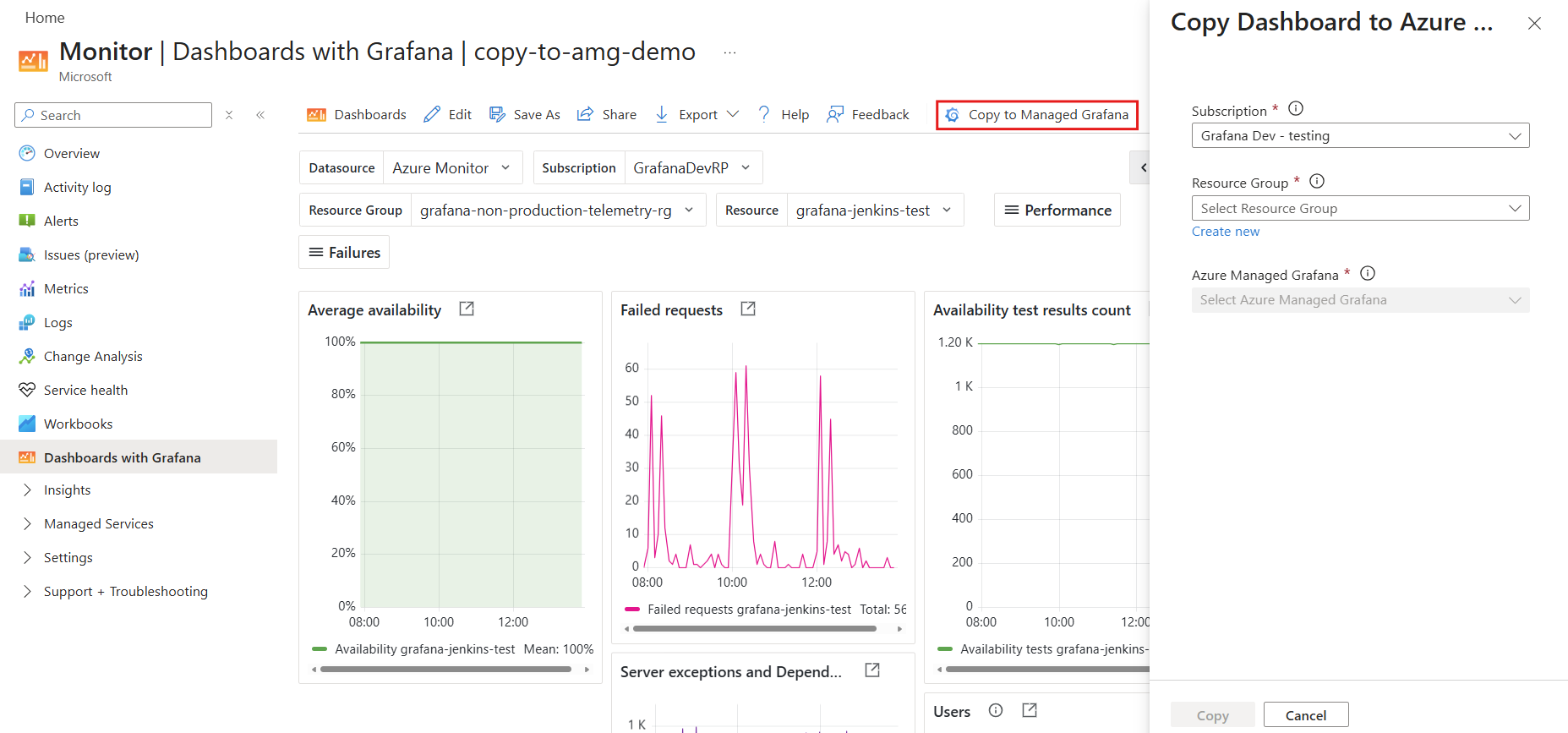Click Share in the toolbar
Image resolution: width=1568 pixels, height=733 pixels.
point(607,114)
